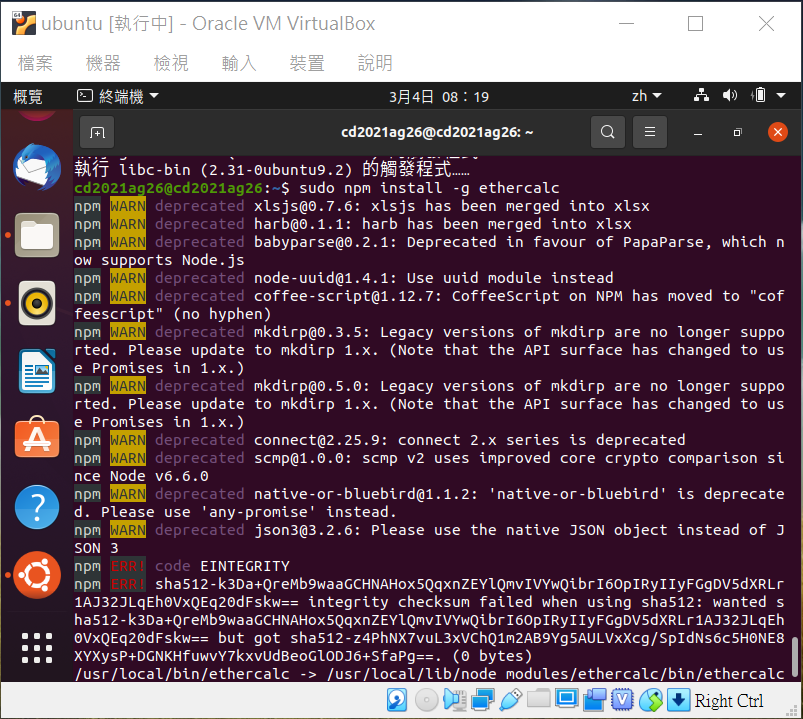Click VirtualBox network adapters status icon
Screen dimensions: 803x719
482,700
